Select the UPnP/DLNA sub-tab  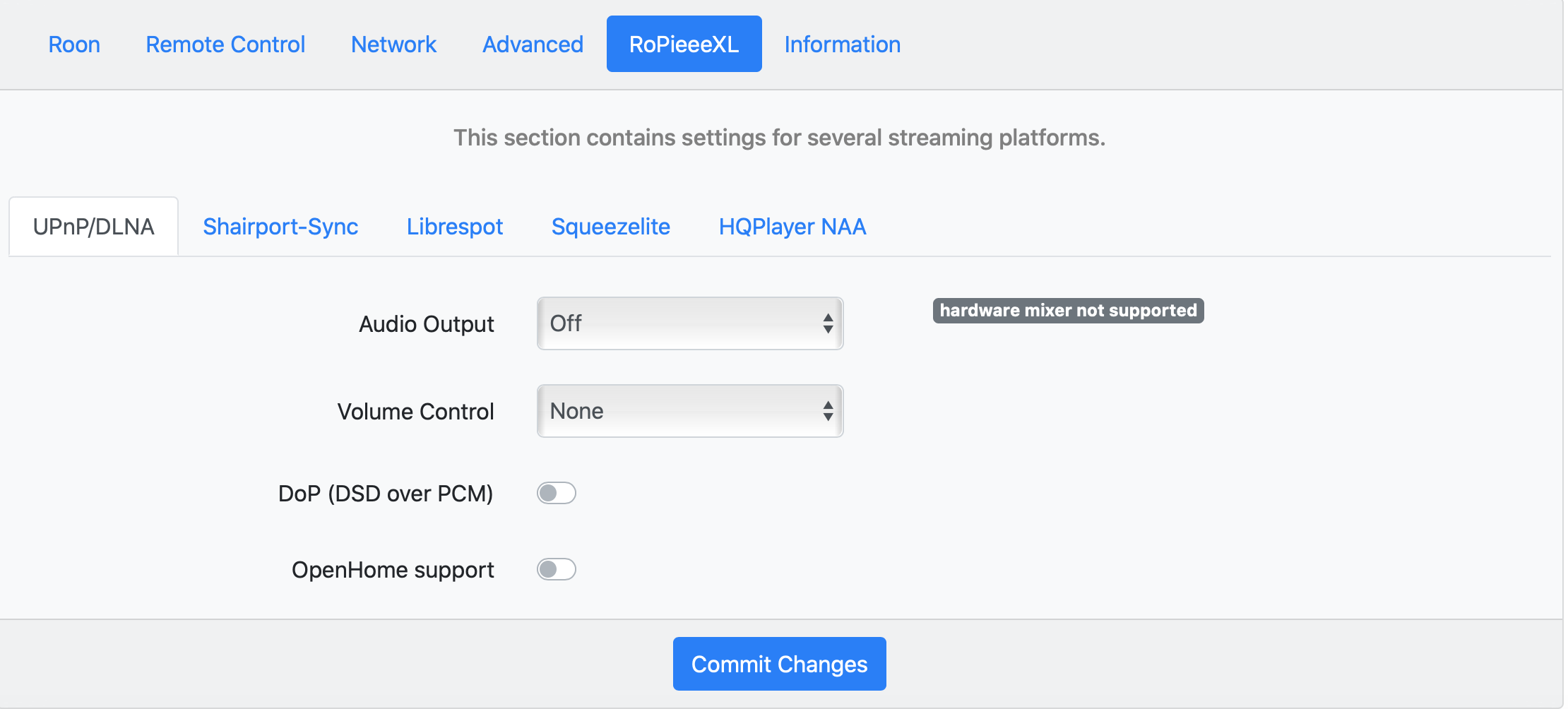click(x=93, y=227)
